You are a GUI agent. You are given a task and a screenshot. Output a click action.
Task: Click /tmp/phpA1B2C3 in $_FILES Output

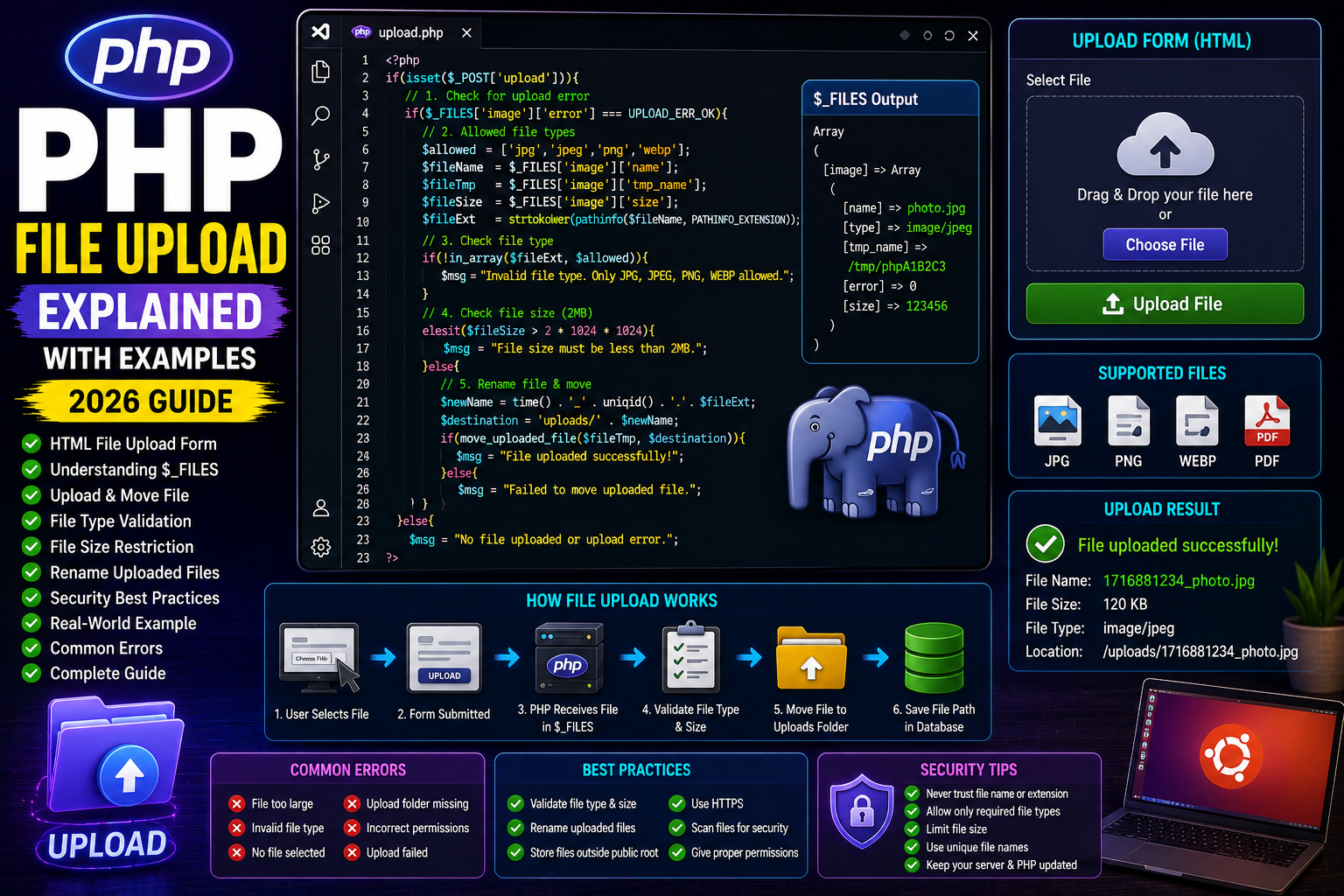click(x=896, y=266)
